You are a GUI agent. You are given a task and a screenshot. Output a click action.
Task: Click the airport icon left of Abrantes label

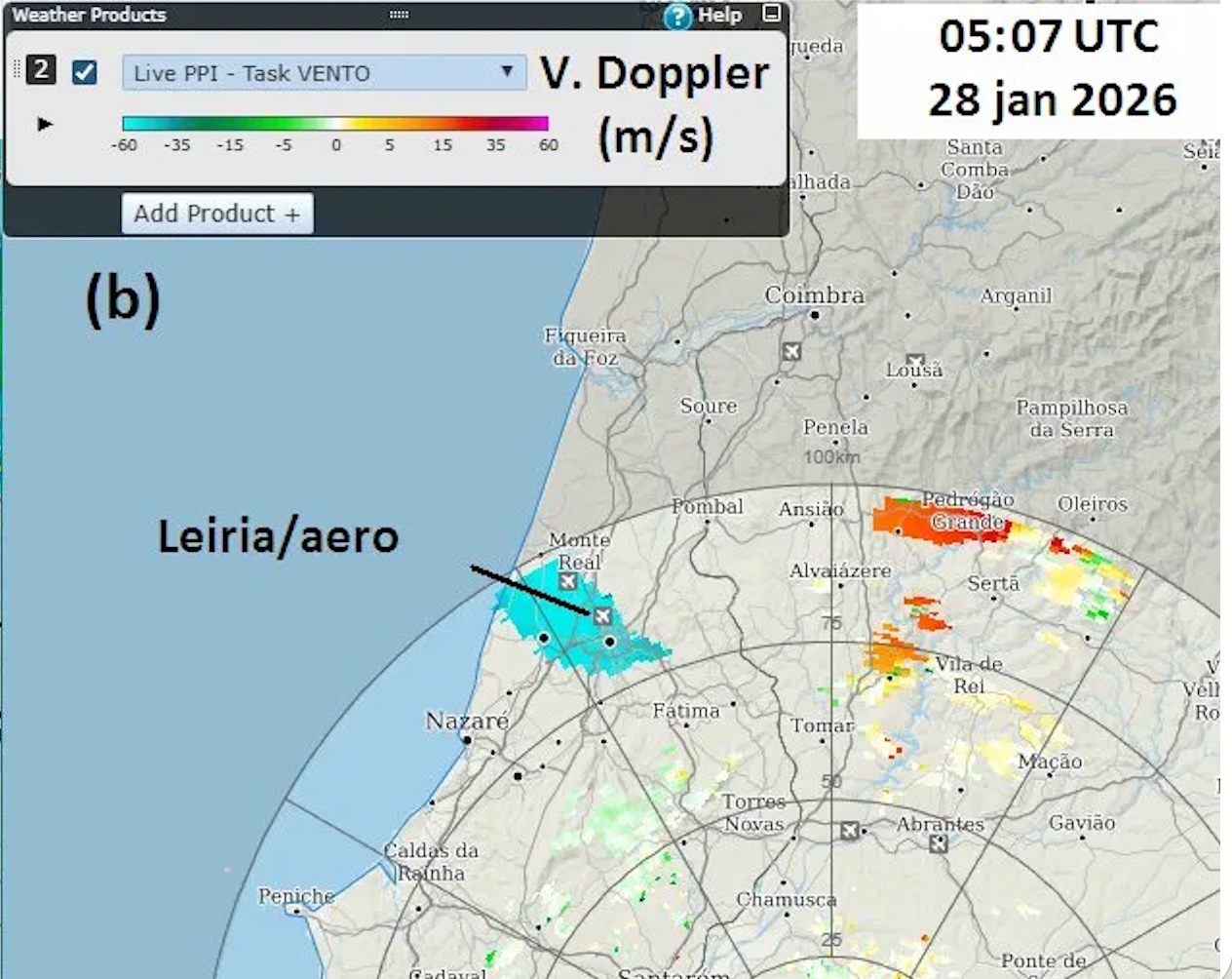(x=850, y=830)
